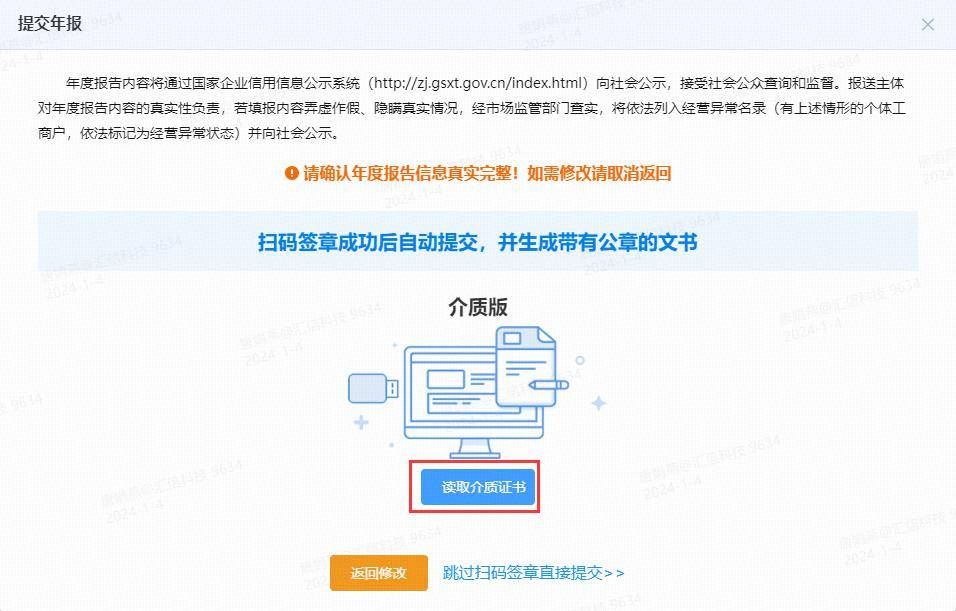Click the USB drive icon
Viewport: 956px width, 611px height.
pyautogui.click(x=373, y=388)
